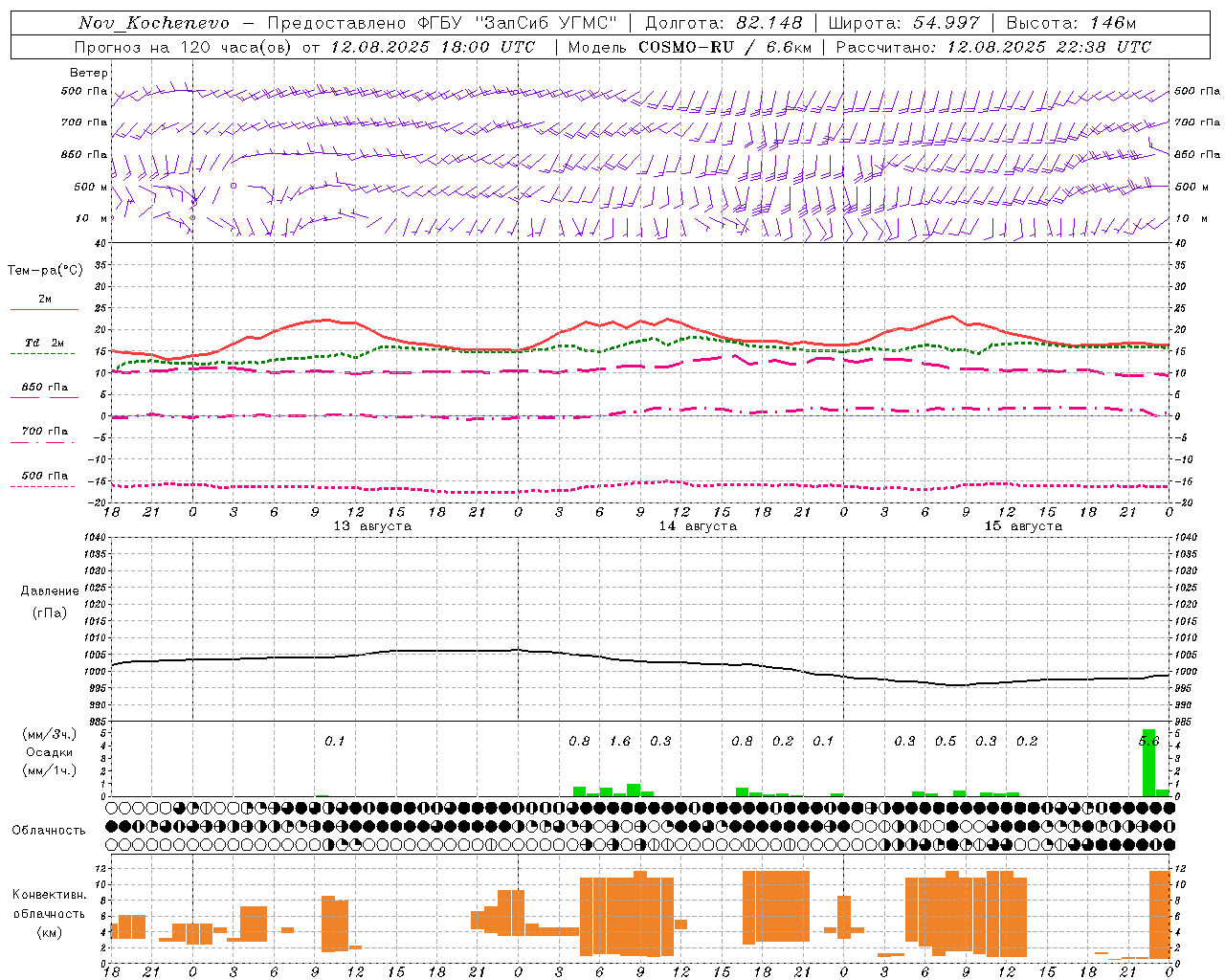The width and height of the screenshot is (1225, 980).
Task: Click the tallest green precipitation bar
Action: 1148,763
